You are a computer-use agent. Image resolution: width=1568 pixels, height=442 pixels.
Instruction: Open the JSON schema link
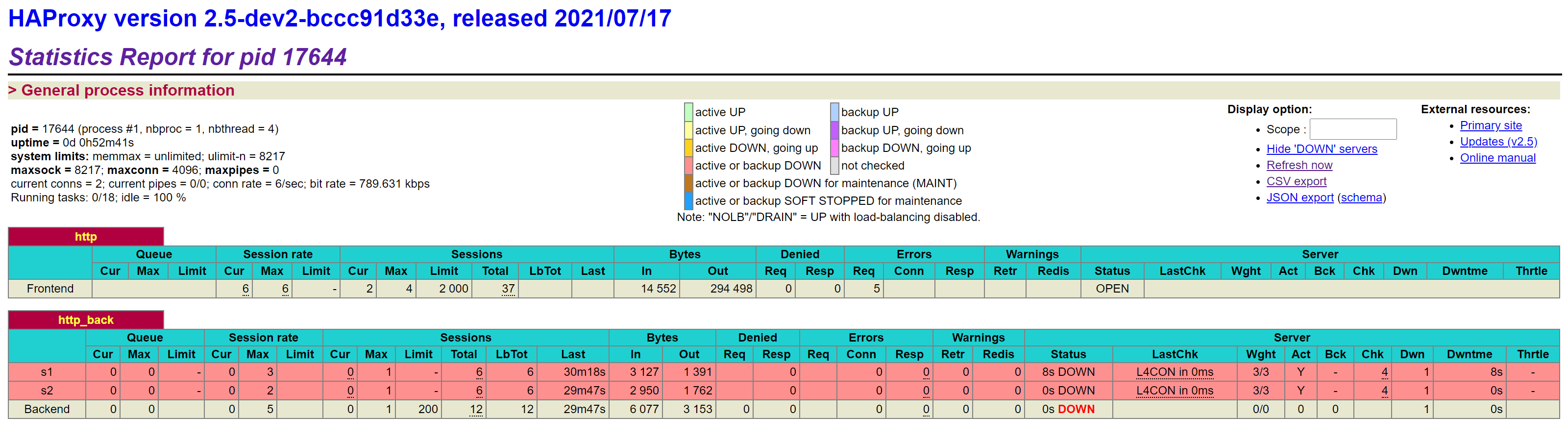coord(1361,197)
